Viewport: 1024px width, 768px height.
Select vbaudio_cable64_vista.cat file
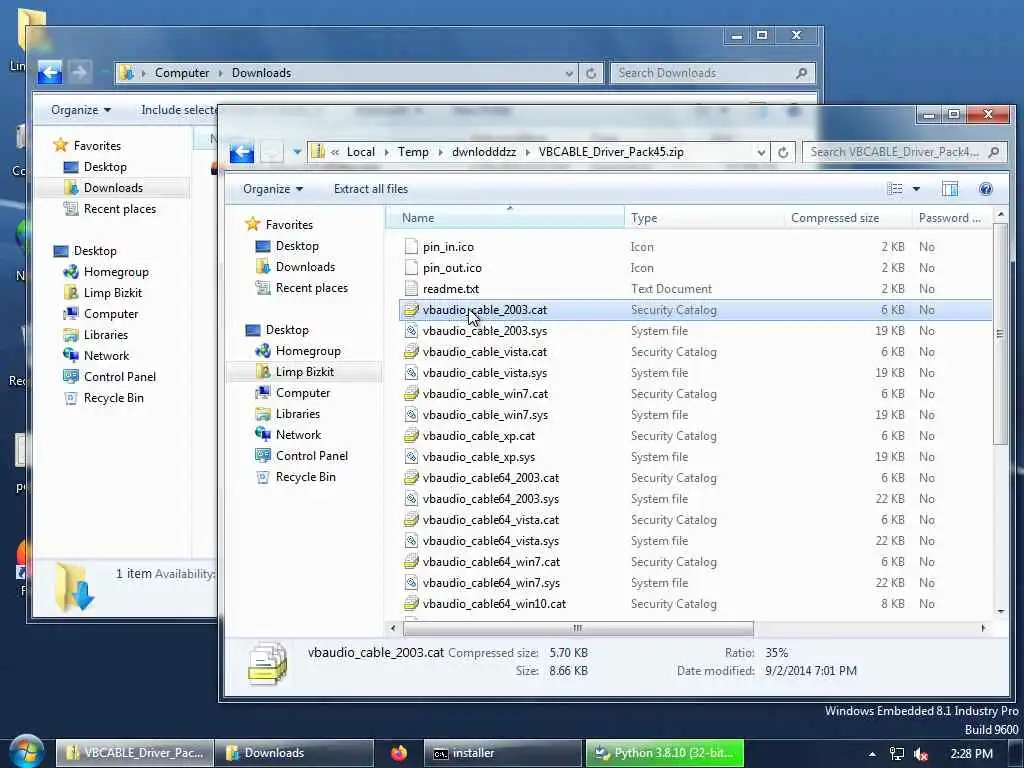694,520
